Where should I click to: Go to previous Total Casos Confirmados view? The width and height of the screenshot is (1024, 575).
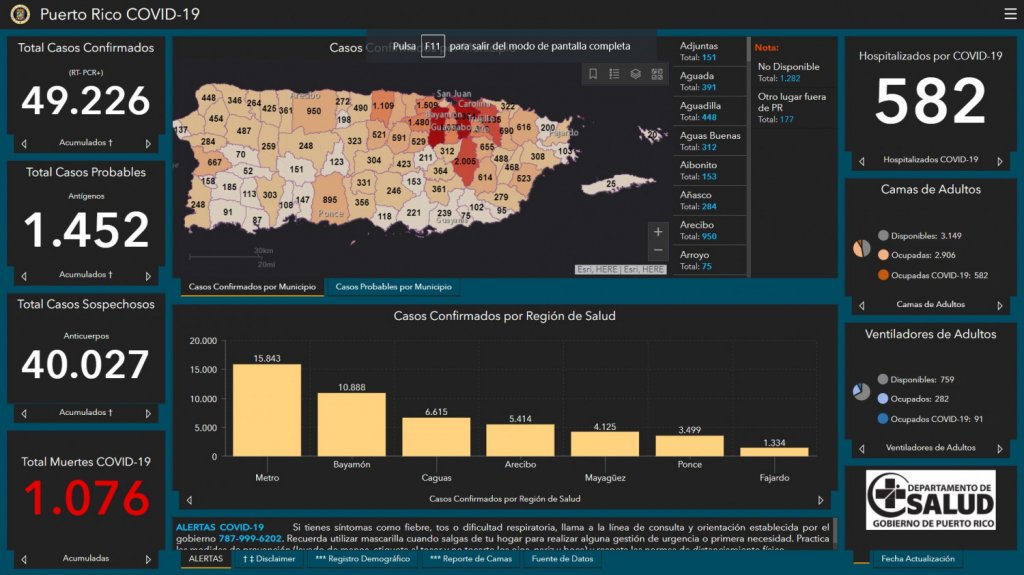[x=24, y=143]
